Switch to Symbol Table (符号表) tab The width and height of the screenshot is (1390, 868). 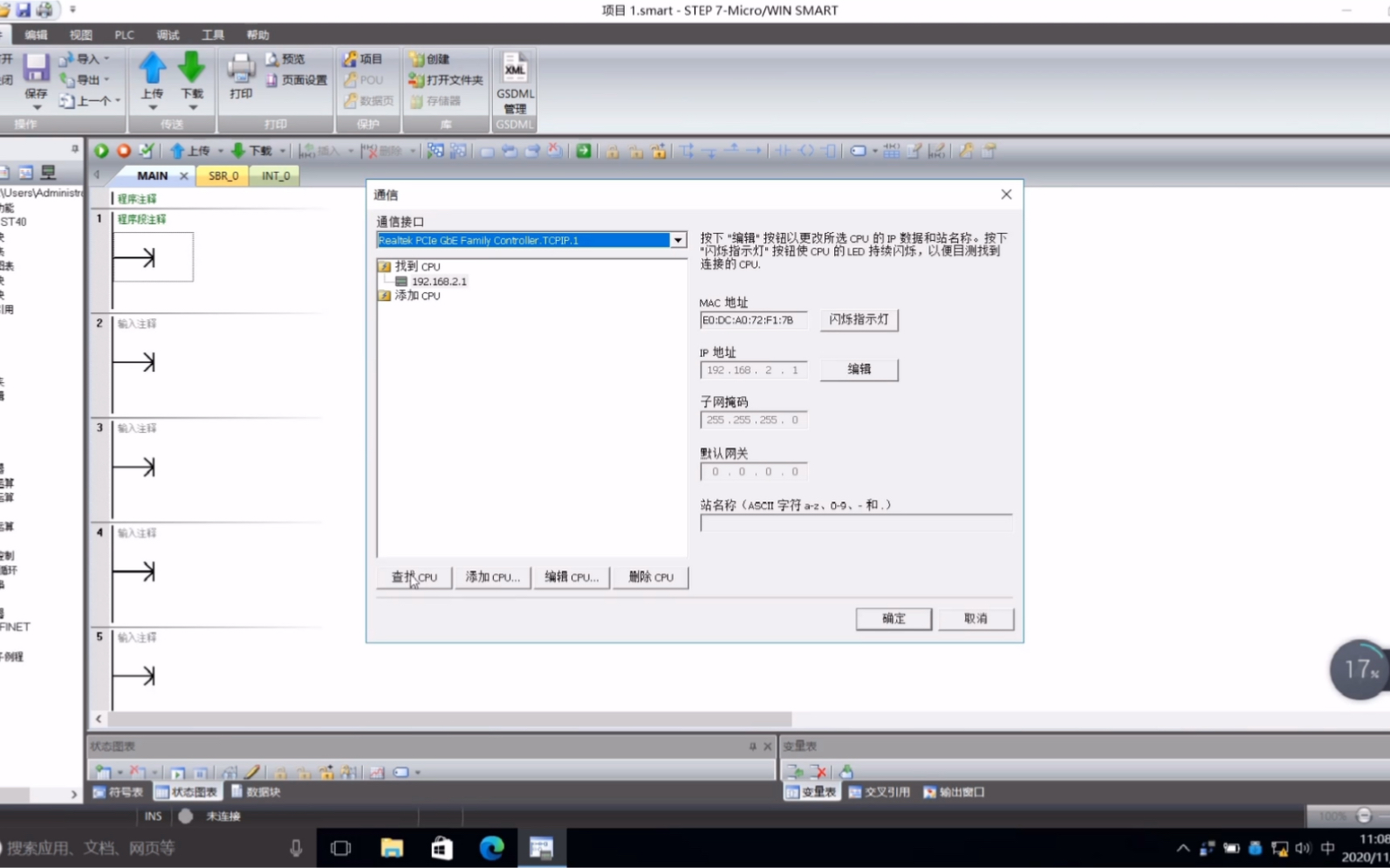point(118,792)
